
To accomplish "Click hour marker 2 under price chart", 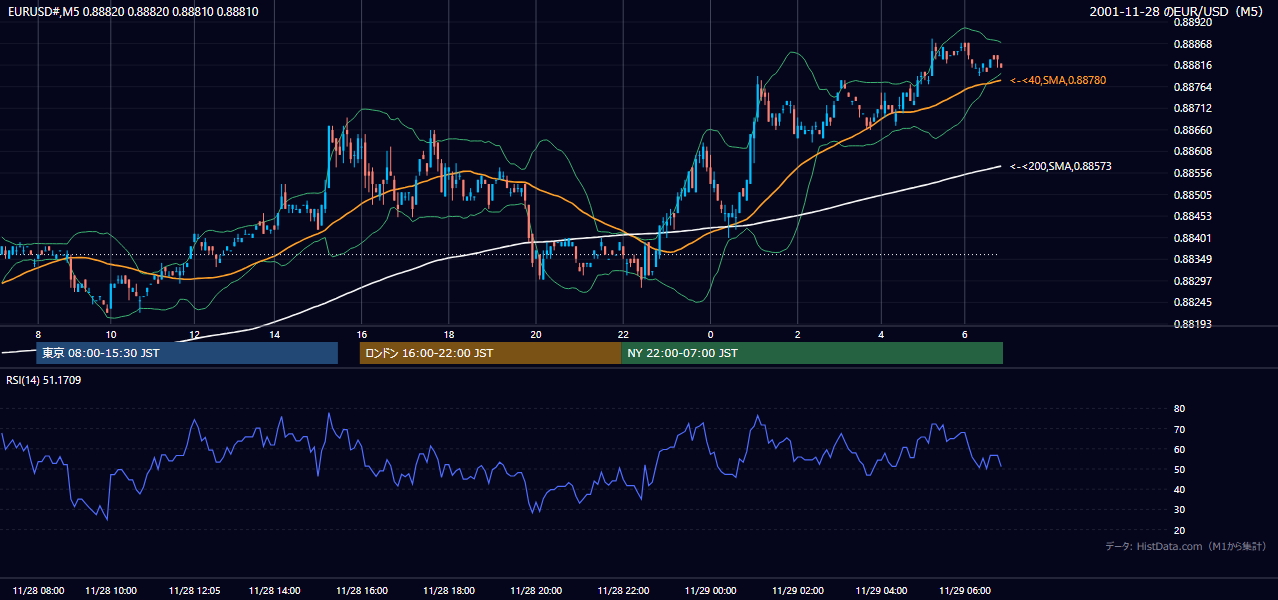I will (797, 334).
